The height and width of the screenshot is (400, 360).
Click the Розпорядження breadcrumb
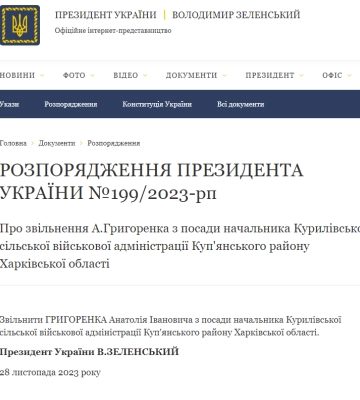pyautogui.click(x=114, y=143)
